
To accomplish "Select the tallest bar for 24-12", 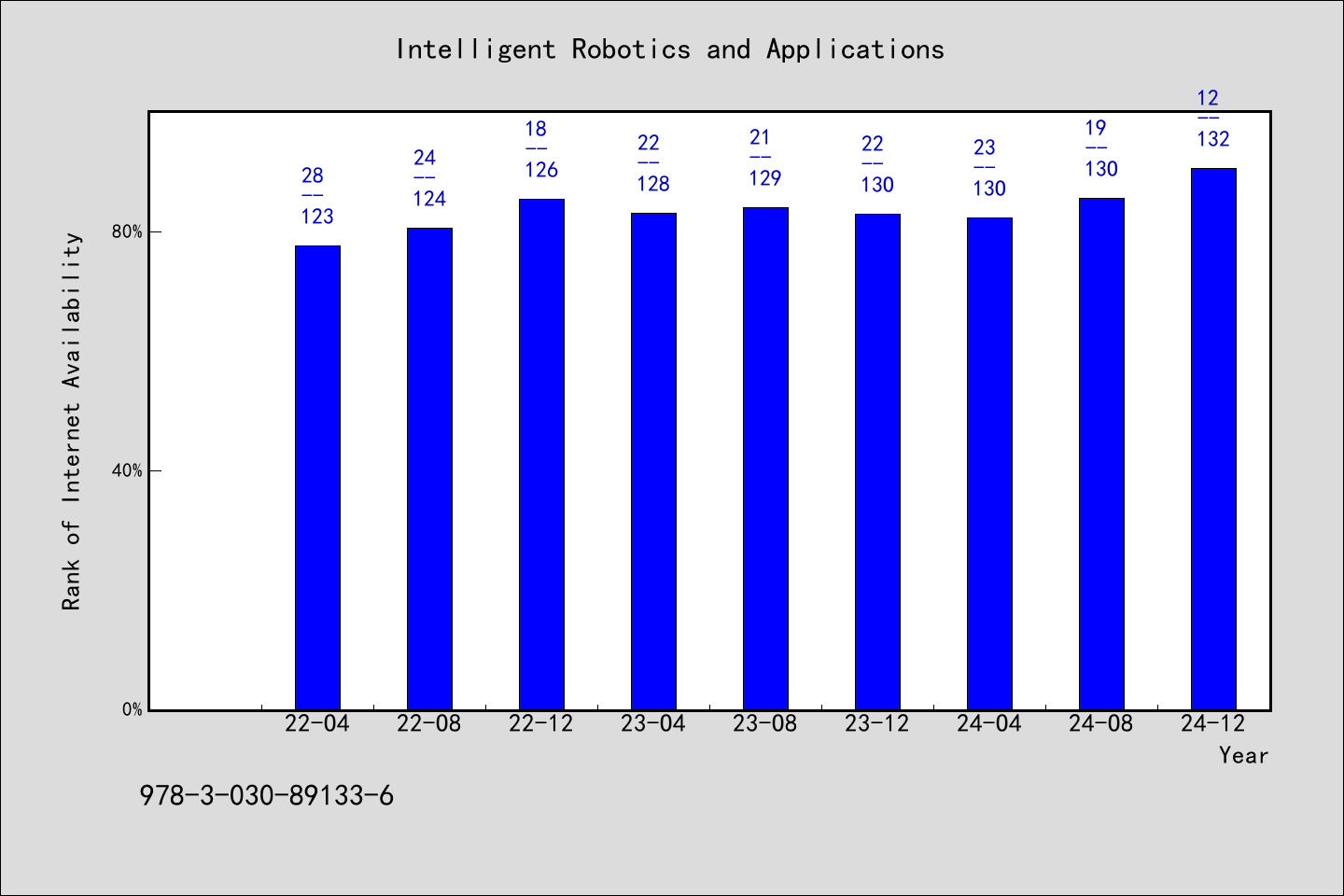I will point(1213,439).
